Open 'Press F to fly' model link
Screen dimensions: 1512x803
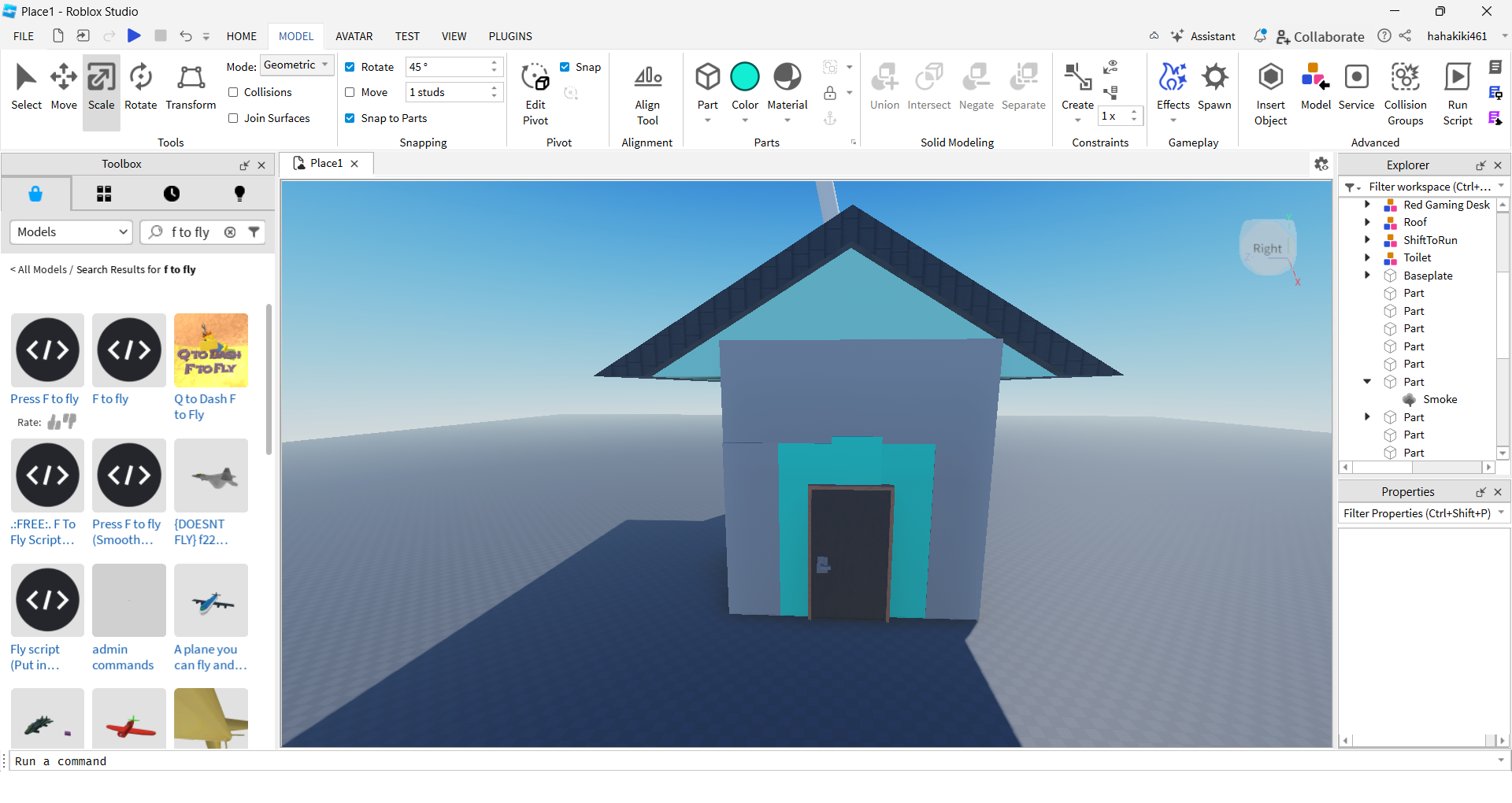click(x=45, y=399)
